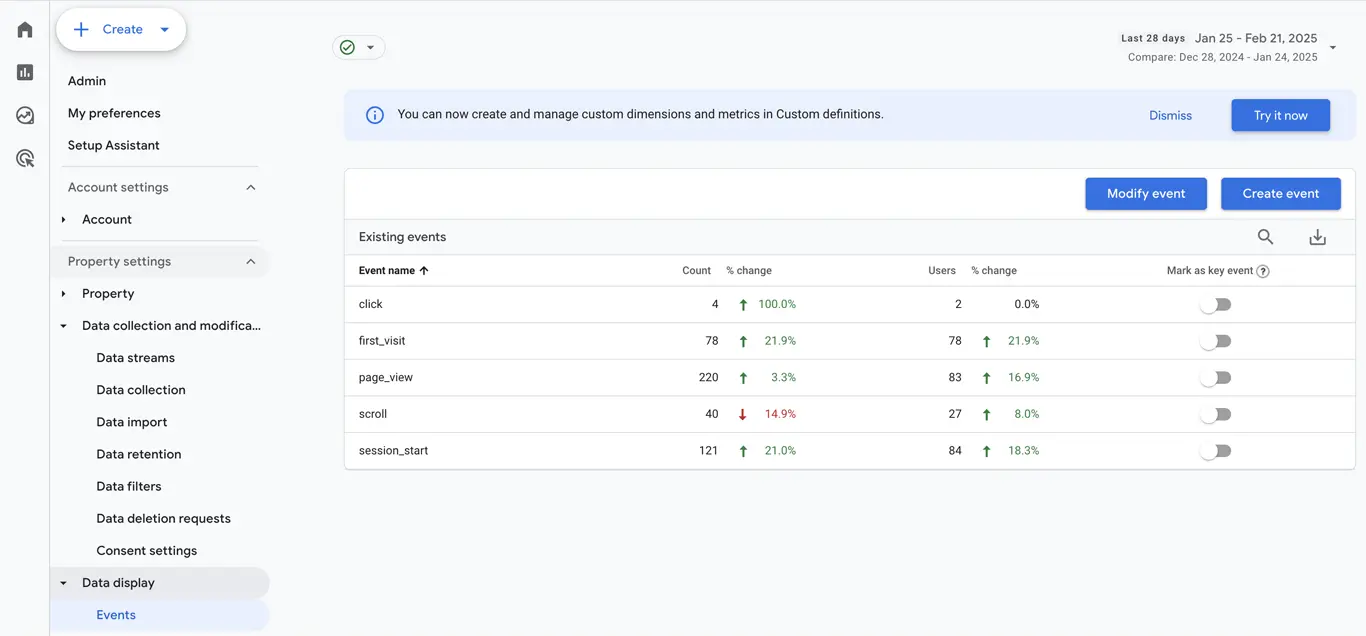Collapse the Account settings section
Screen dimensions: 1366x636
click(x=251, y=187)
